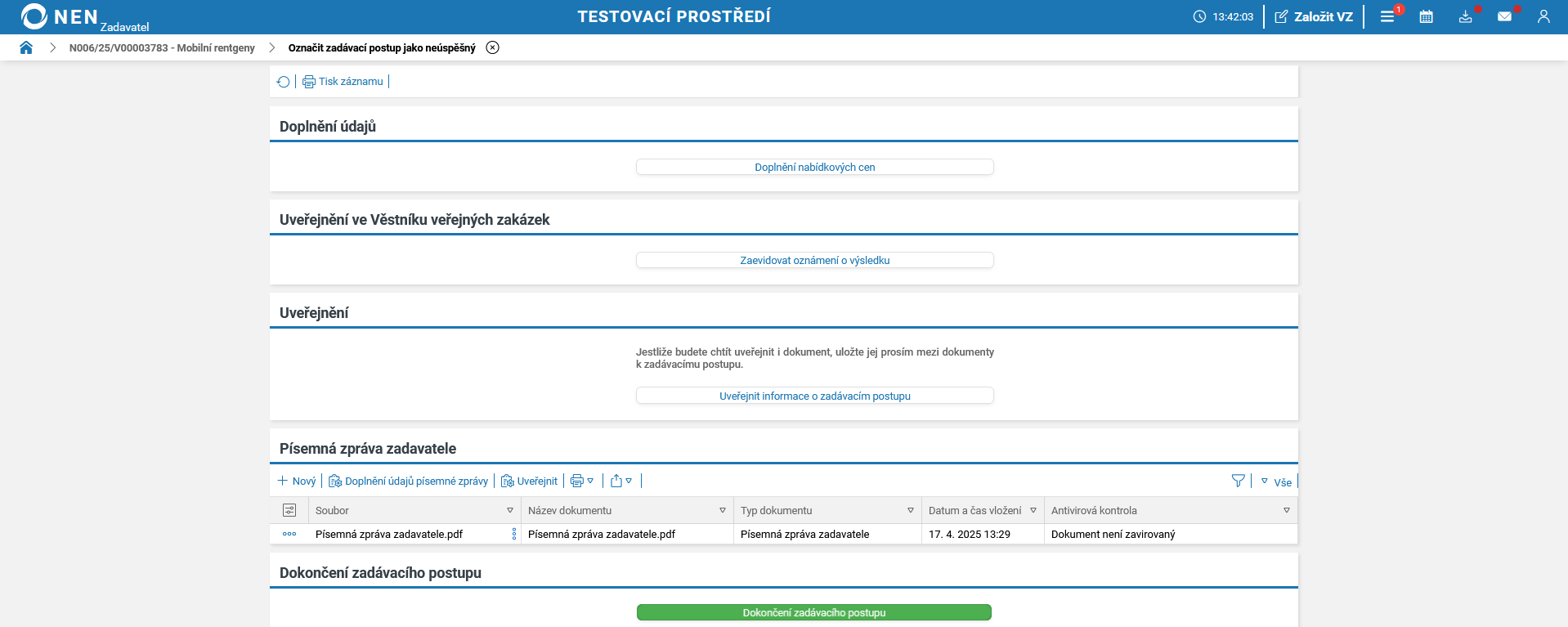Click Založit VZ button
Image resolution: width=1568 pixels, height=627 pixels.
1314,16
